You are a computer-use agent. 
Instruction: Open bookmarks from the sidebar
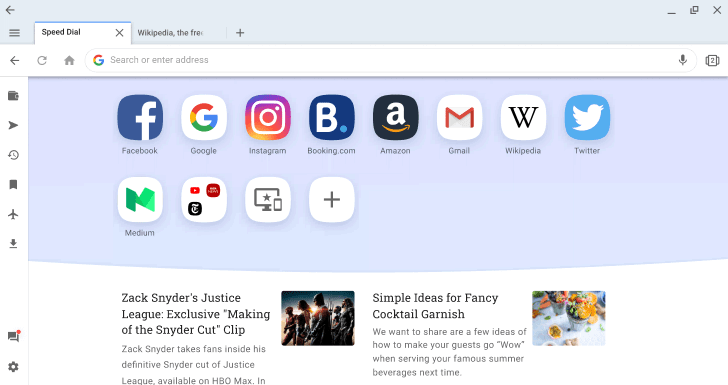click(13, 185)
